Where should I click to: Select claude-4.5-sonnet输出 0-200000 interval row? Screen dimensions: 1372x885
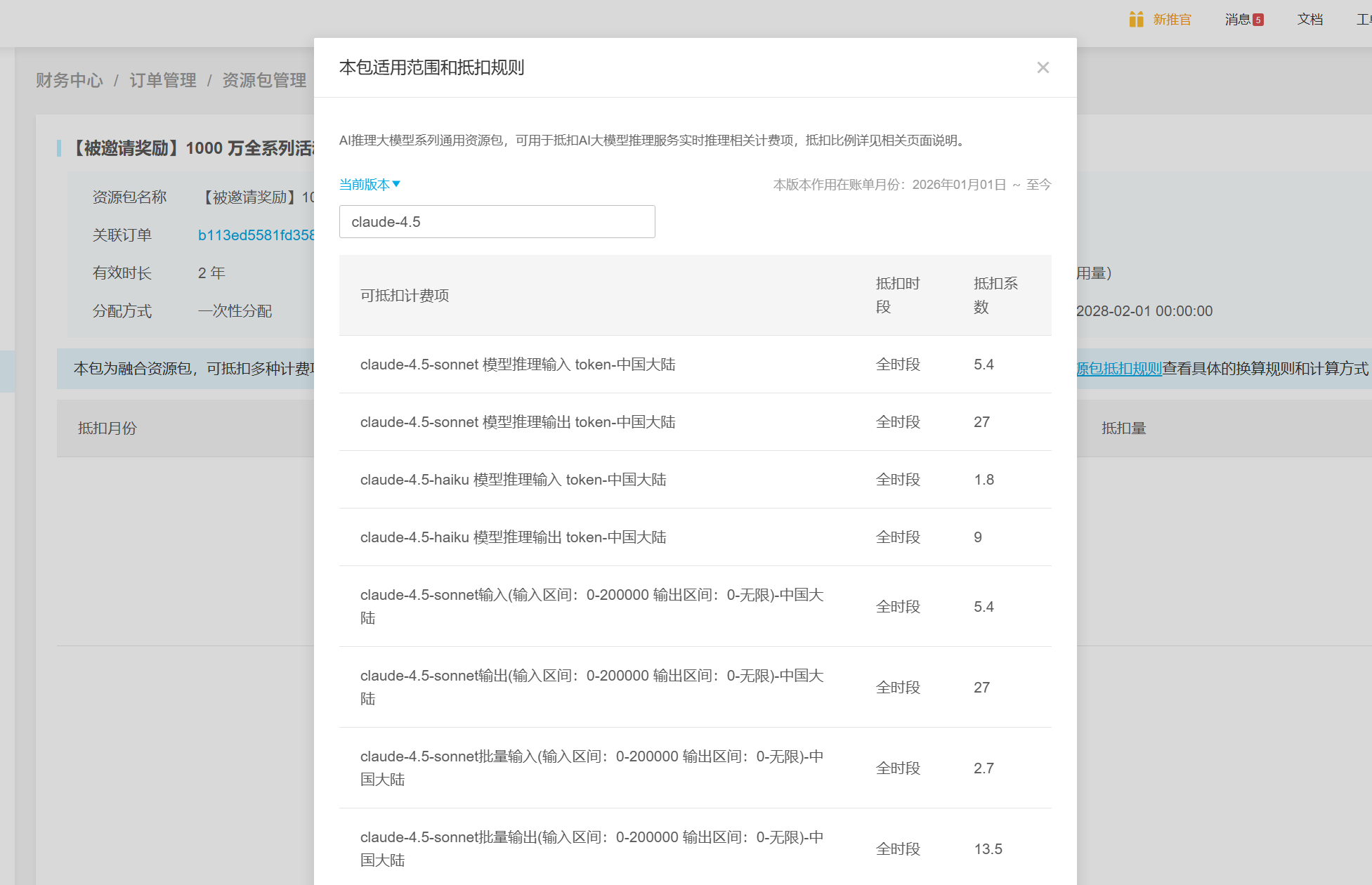(695, 687)
